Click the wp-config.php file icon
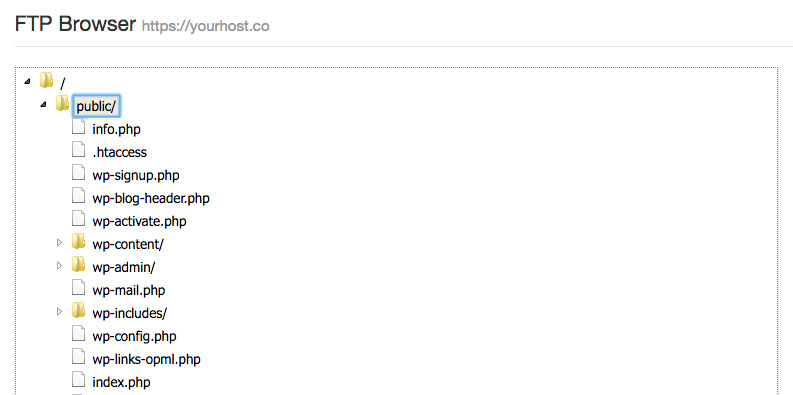 click(78, 334)
